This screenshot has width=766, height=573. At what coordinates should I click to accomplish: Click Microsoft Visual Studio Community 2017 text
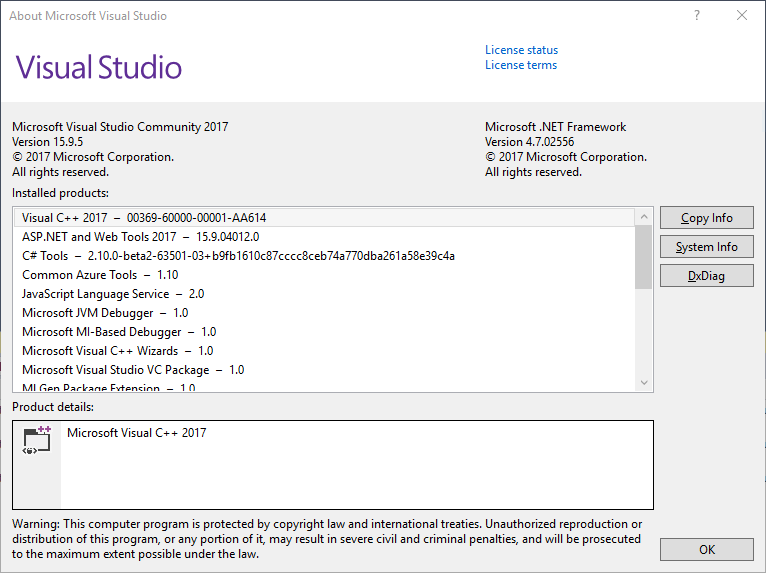coord(120,127)
